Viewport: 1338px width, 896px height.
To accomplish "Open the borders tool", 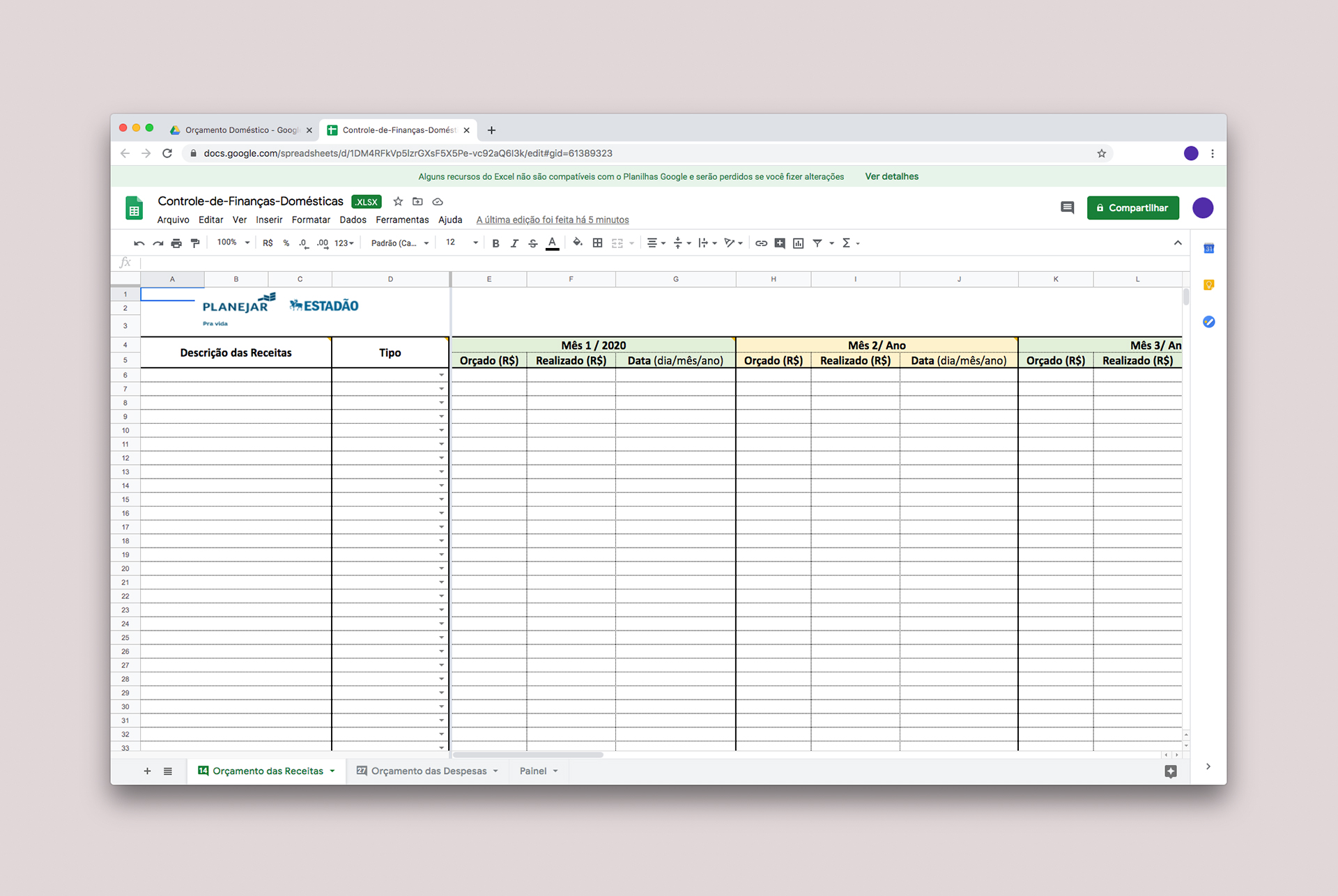I will 597,243.
